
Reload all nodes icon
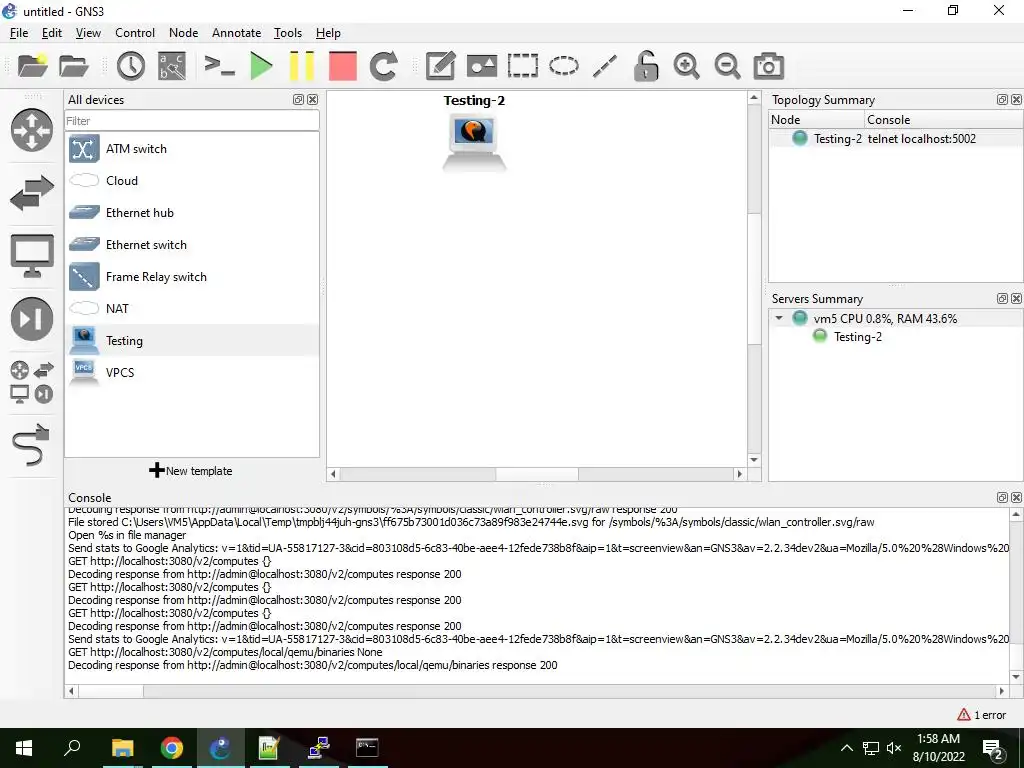[383, 66]
